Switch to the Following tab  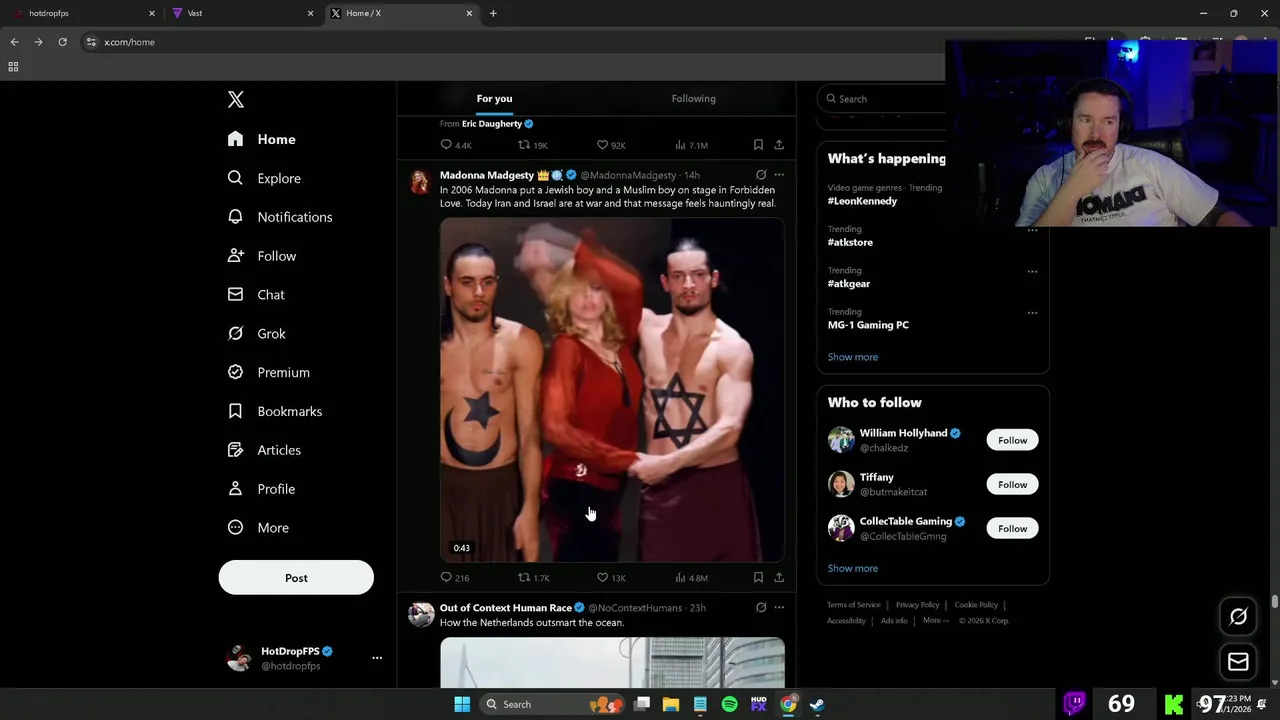tap(693, 99)
